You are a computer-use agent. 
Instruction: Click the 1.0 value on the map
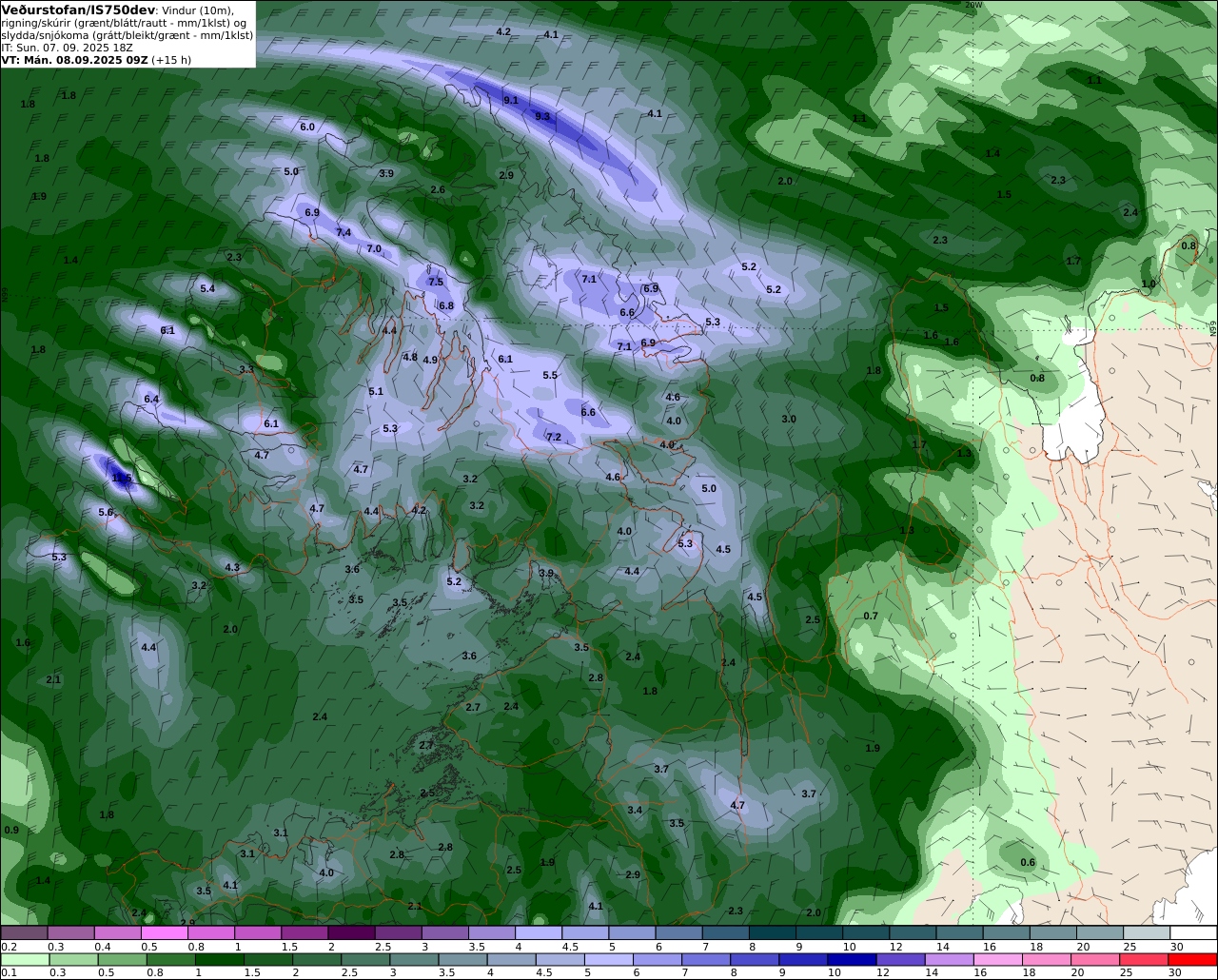pyautogui.click(x=1149, y=284)
